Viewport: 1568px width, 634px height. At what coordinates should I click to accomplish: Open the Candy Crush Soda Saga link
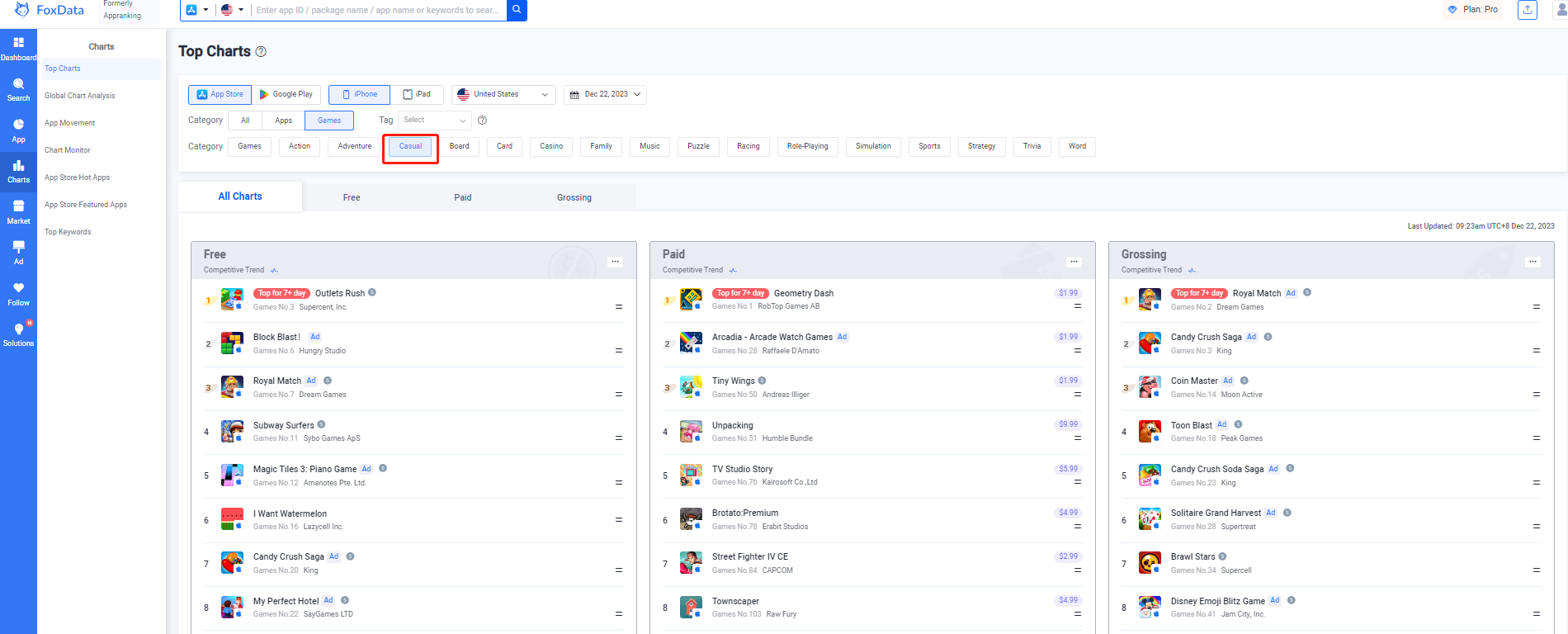pyautogui.click(x=1217, y=469)
